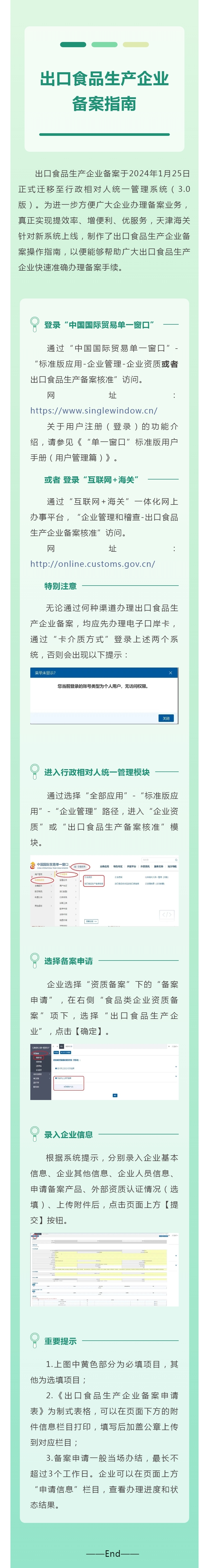Expand the first collapsible section arrow in the 备案申请 screenshot
Image resolution: width=209 pixels, height=1568 pixels.
tap(176, 1066)
